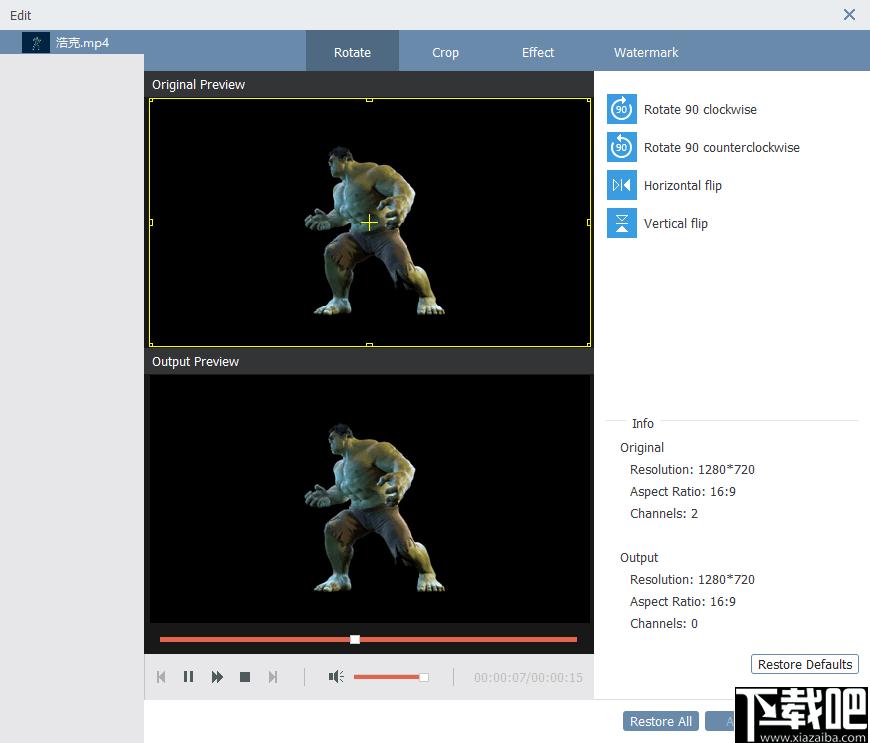This screenshot has width=870, height=743.
Task: Fast forward the video
Action: tap(217, 677)
